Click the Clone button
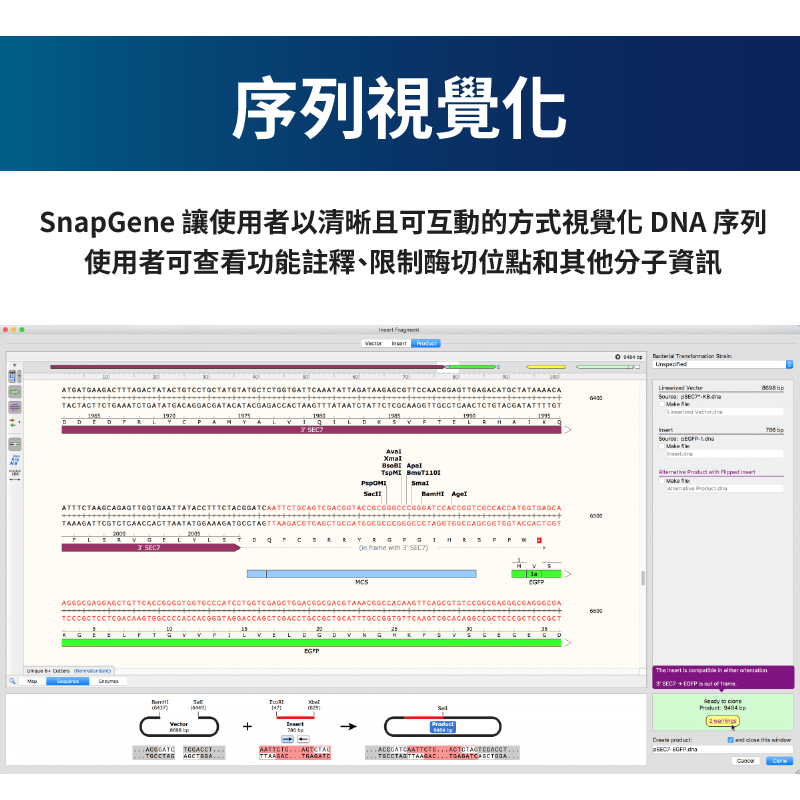The width and height of the screenshot is (800, 800). pos(780,761)
